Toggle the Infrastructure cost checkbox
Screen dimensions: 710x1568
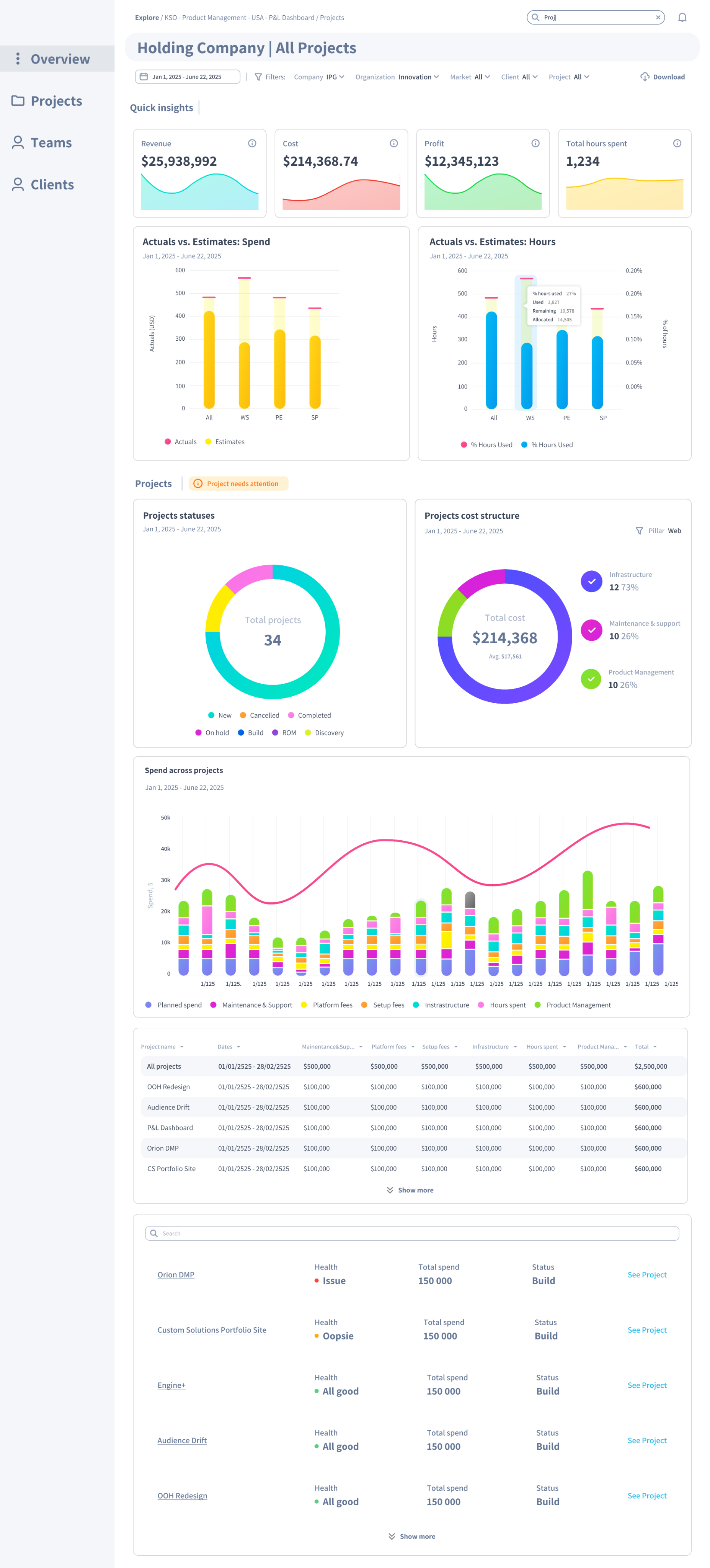(591, 581)
